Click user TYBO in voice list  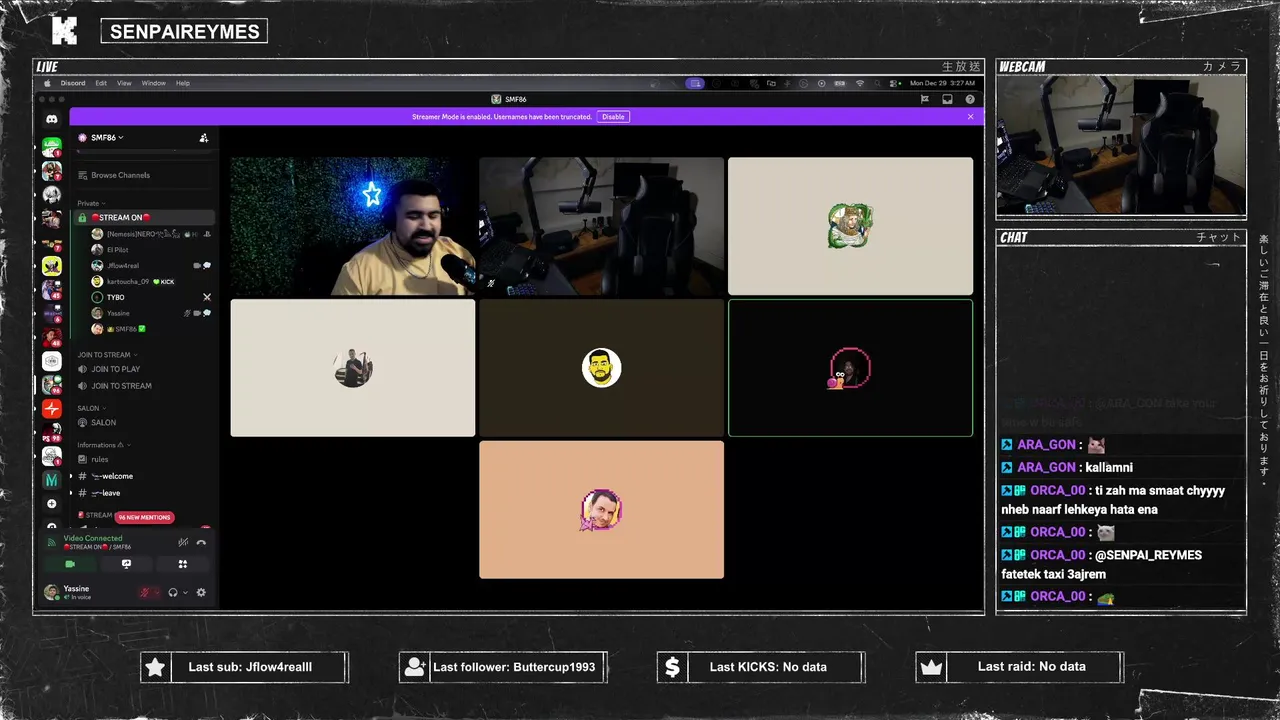151,297
